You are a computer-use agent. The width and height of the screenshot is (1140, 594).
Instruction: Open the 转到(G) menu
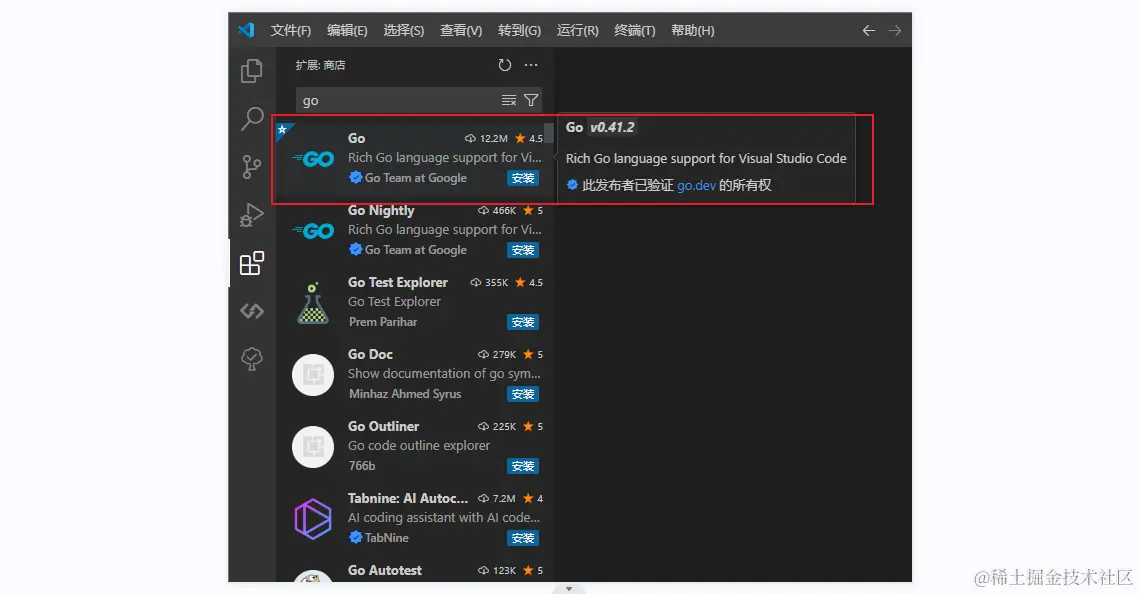coord(519,31)
